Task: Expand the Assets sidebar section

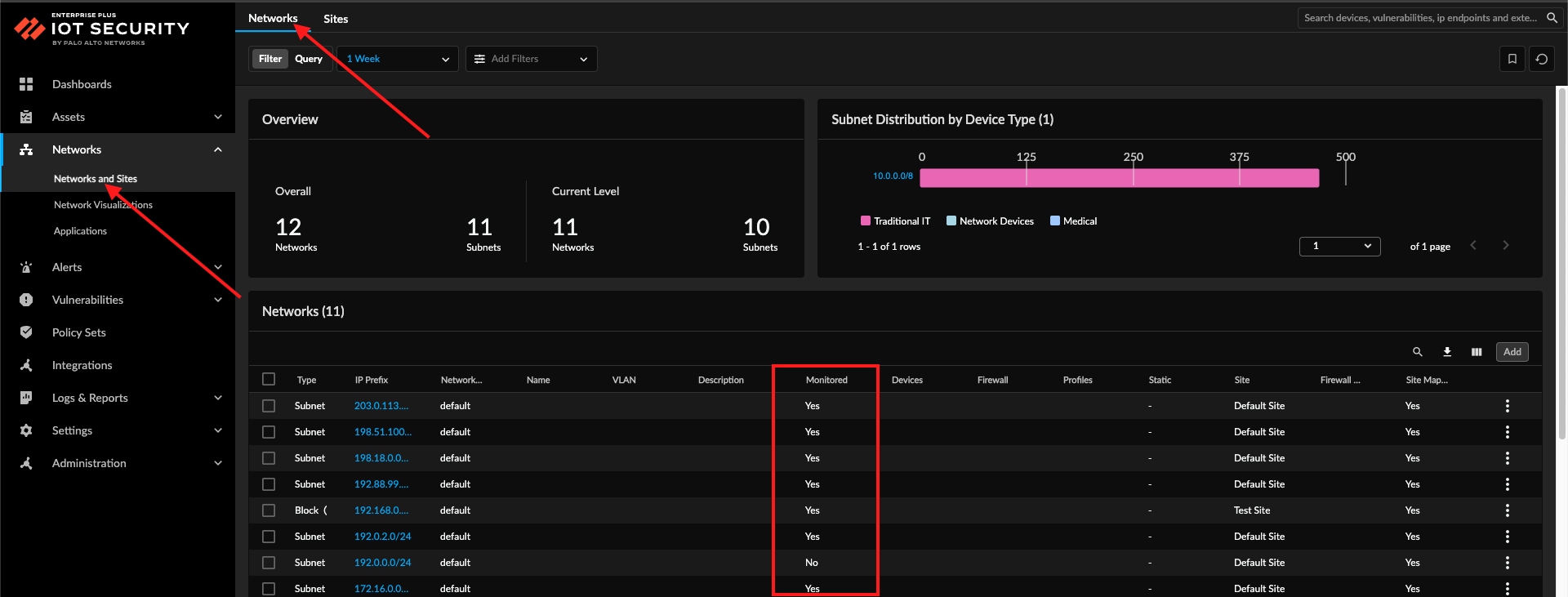Action: tap(218, 117)
